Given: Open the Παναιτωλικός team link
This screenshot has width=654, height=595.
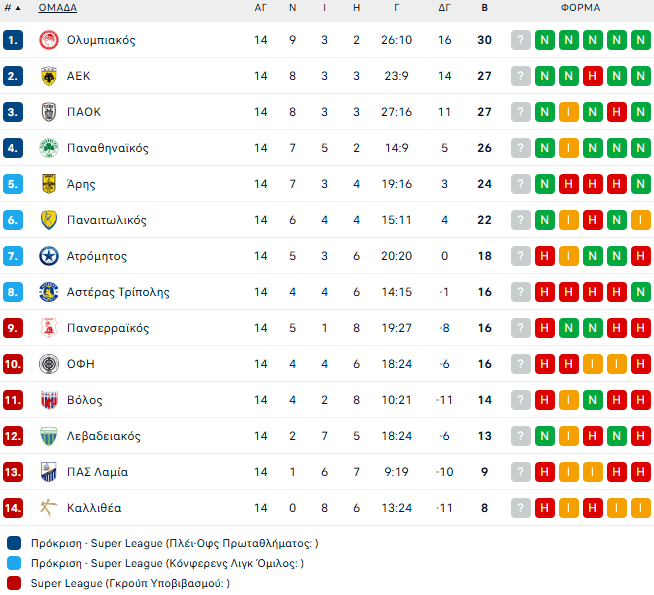Looking at the screenshot, I should click(x=107, y=220).
